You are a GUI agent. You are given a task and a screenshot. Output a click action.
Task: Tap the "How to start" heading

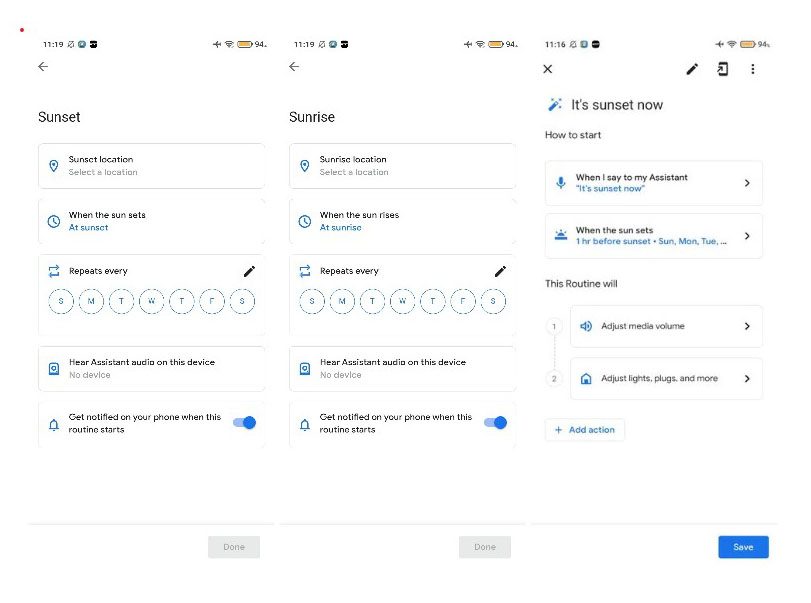(573, 135)
